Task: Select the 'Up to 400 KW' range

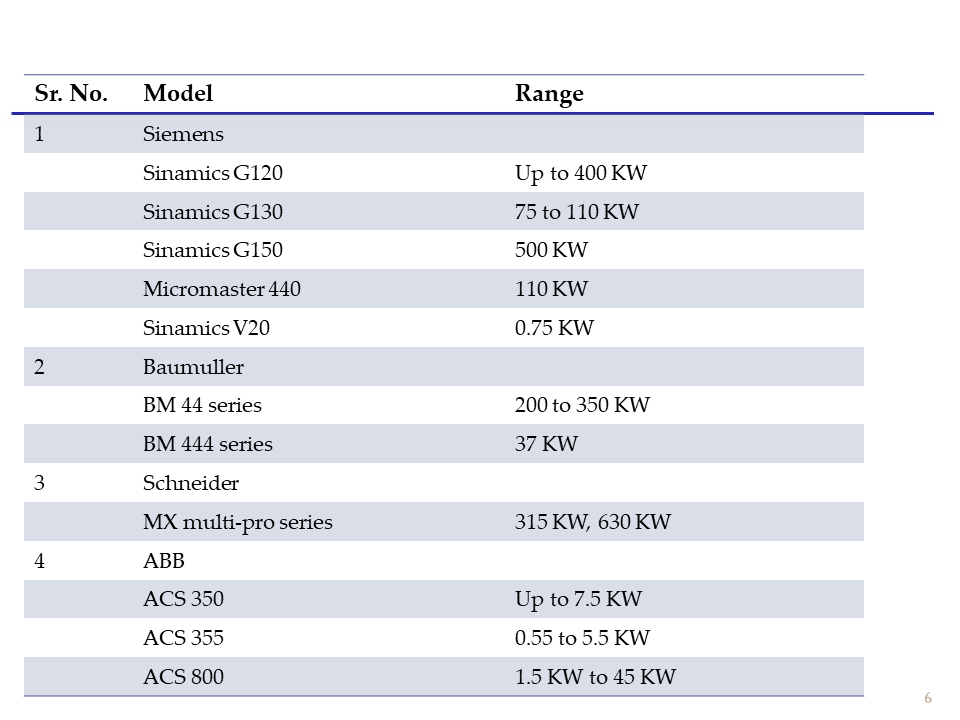Action: coord(581,173)
